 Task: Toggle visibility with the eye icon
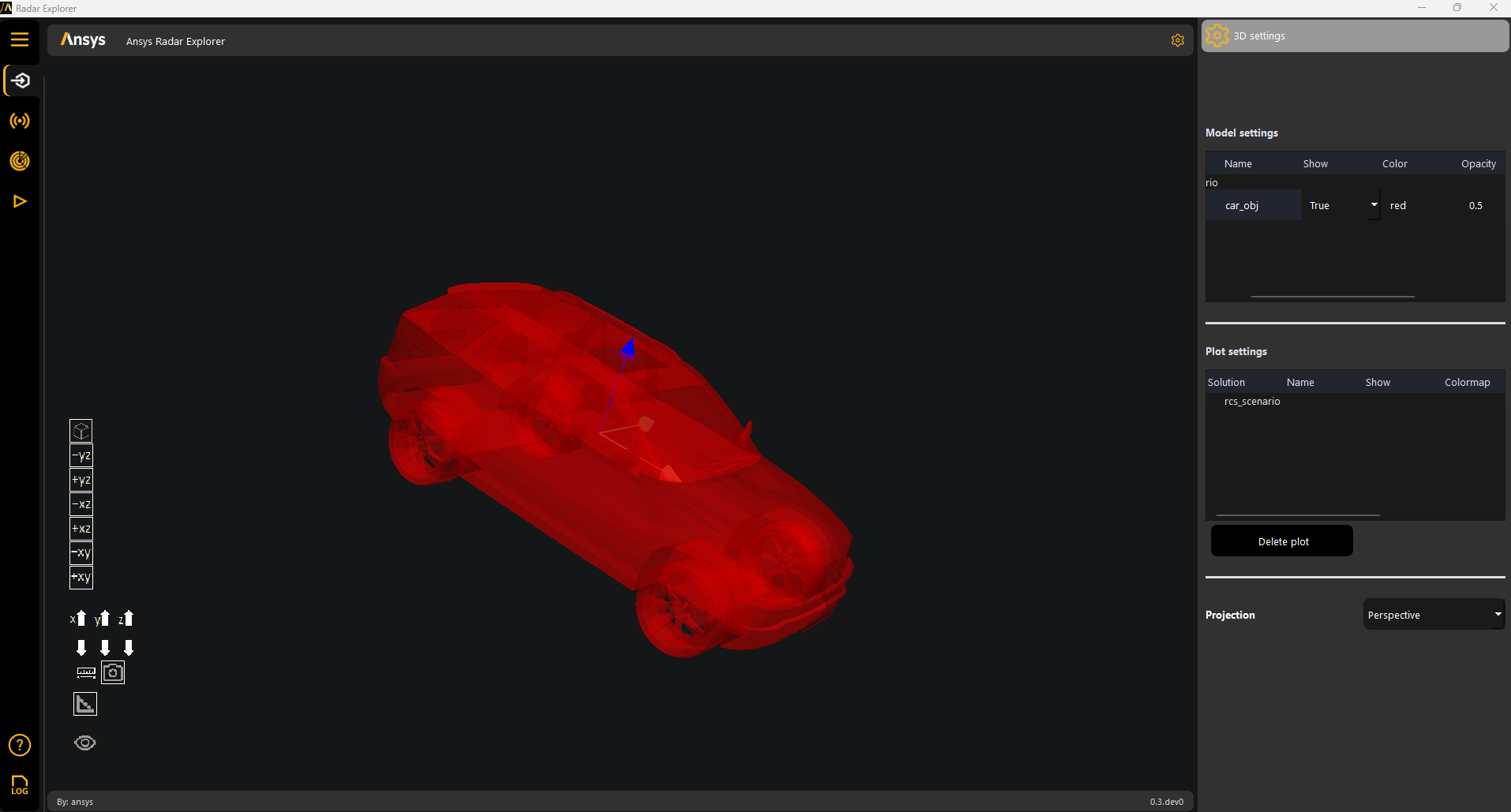85,743
